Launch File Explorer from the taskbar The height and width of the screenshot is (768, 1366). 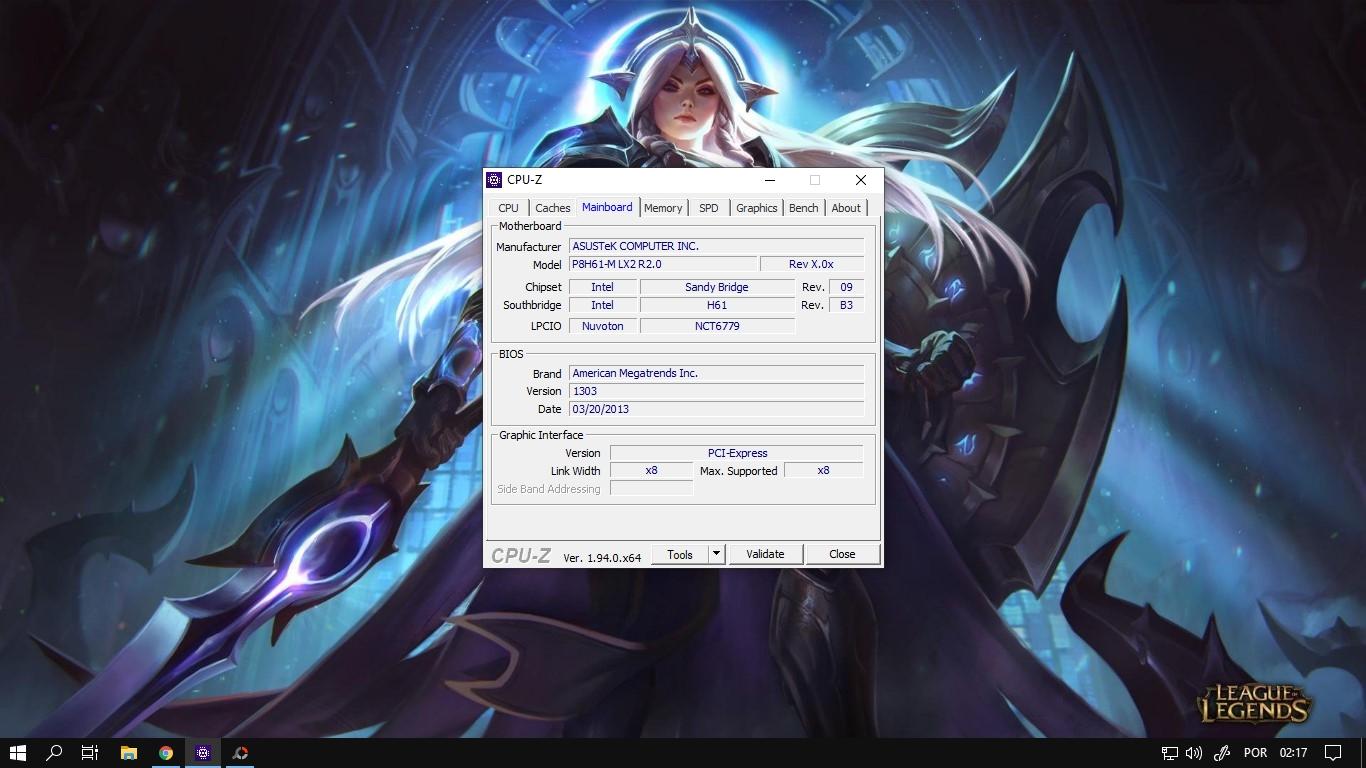tap(128, 753)
